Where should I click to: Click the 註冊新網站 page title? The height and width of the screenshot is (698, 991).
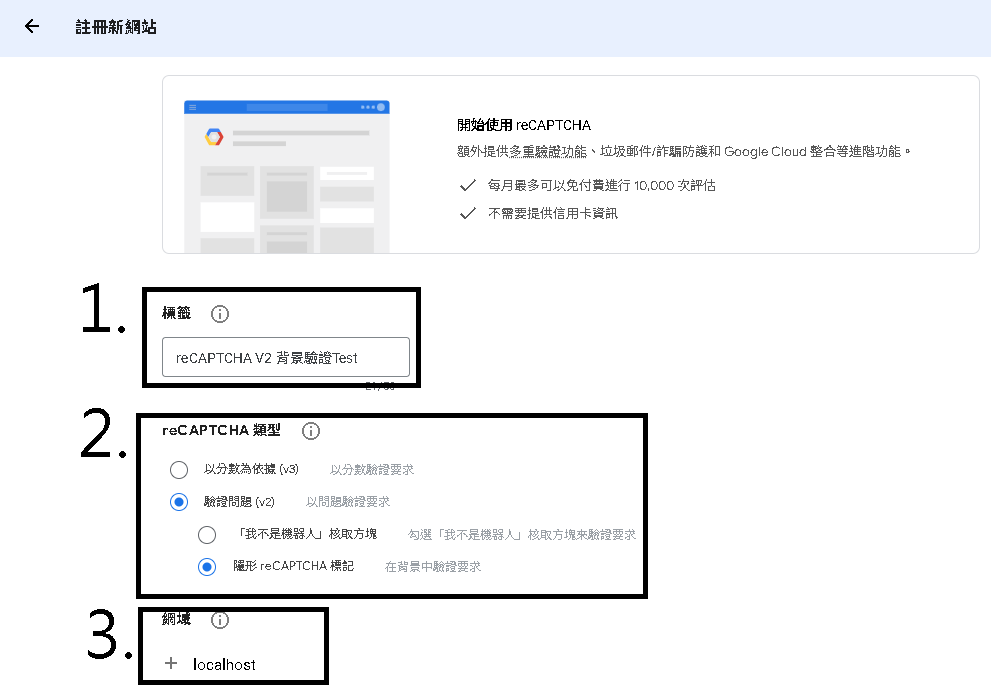coord(116,27)
